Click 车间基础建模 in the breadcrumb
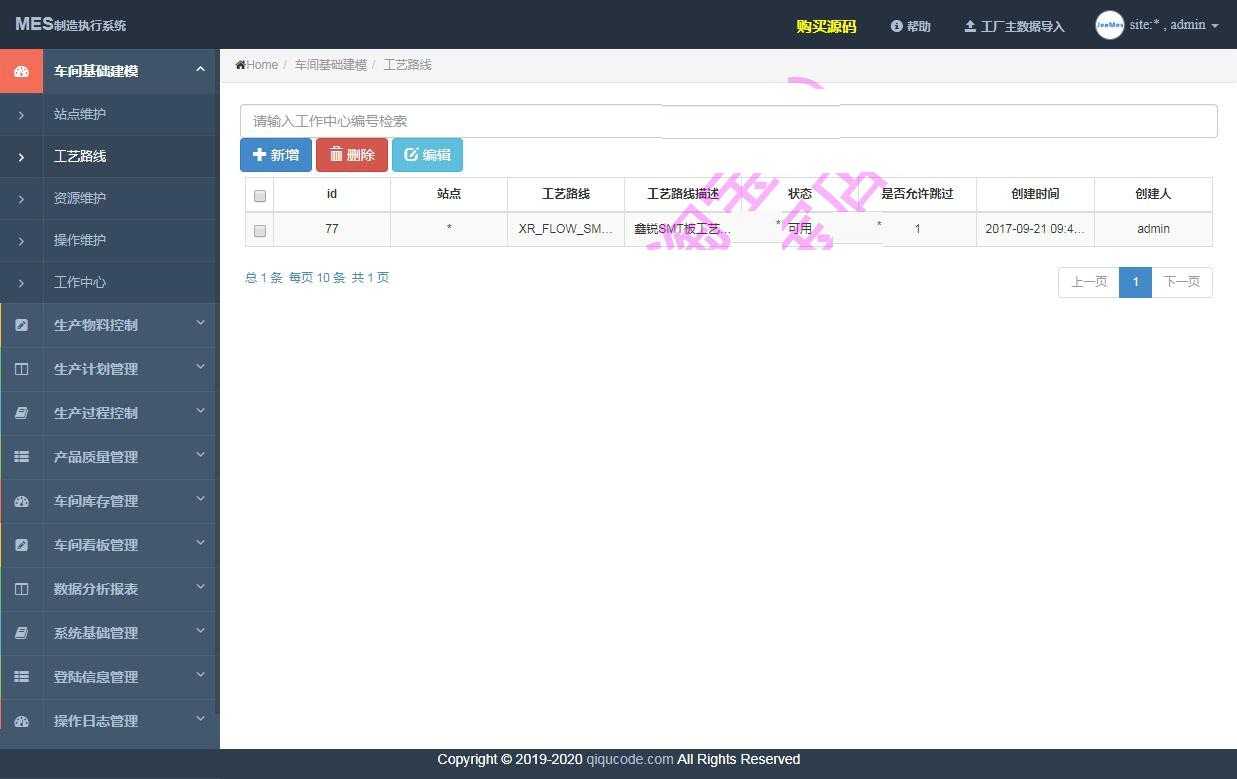The height and width of the screenshot is (779, 1237). pyautogui.click(x=331, y=65)
